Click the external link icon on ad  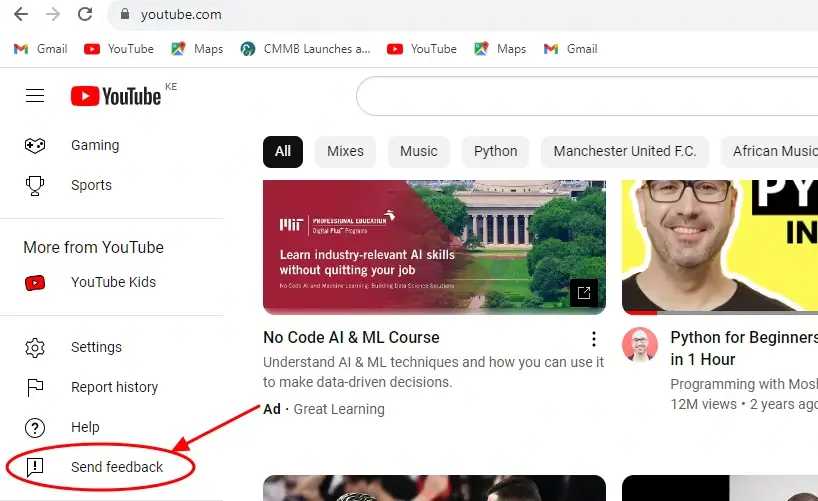(x=584, y=293)
